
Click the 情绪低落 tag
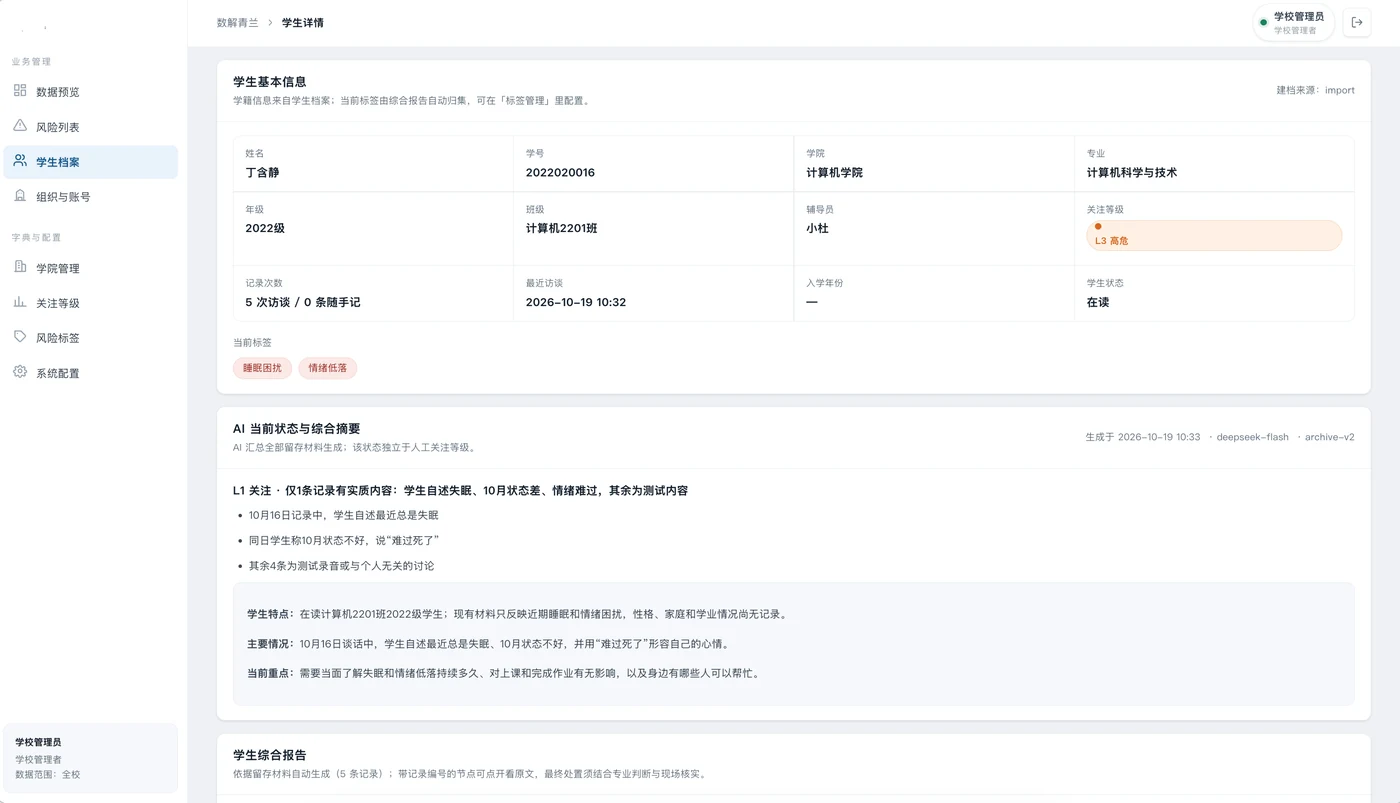(x=328, y=368)
